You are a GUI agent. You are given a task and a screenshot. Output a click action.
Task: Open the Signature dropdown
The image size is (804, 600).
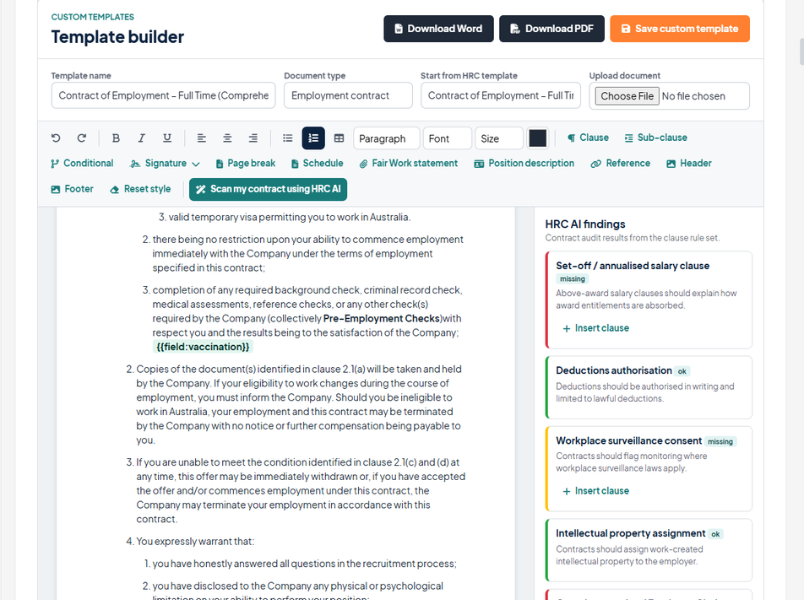165,163
